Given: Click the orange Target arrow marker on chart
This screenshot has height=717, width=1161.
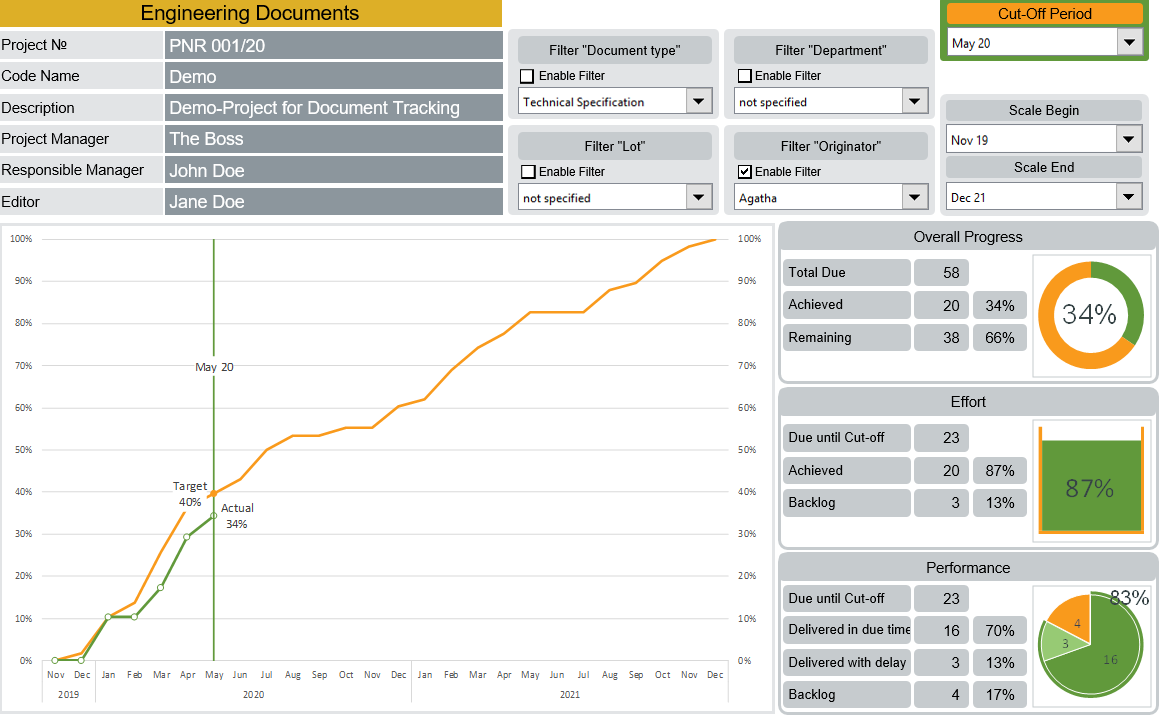Looking at the screenshot, I should point(211,494).
